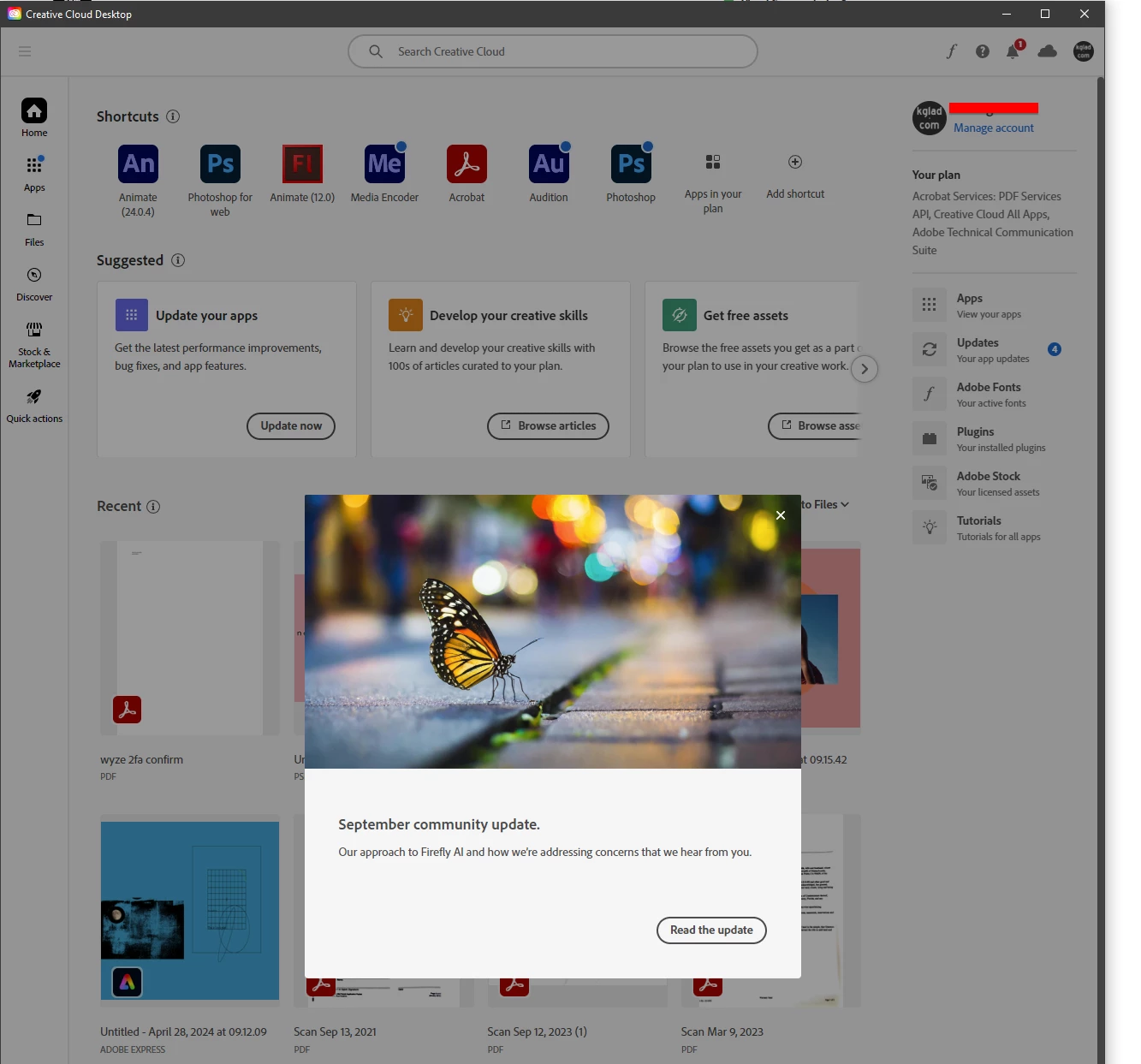
Task: Open the Untitled April 28 Adobe Express thumbnail
Action: [x=190, y=911]
